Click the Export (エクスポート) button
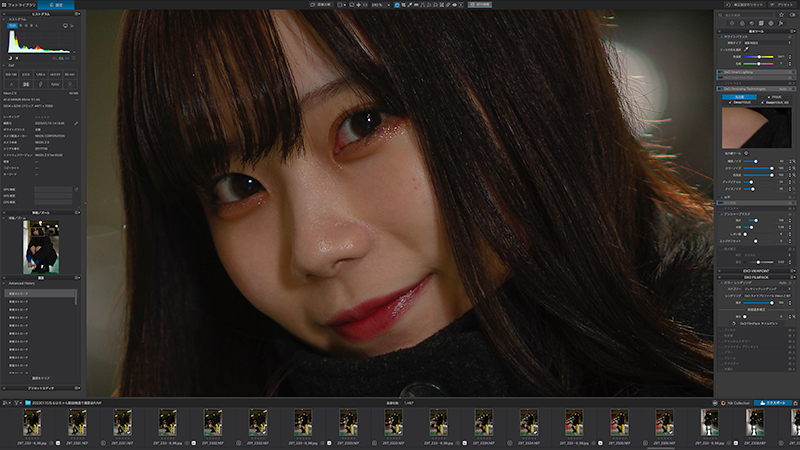The image size is (800, 450). click(773, 403)
